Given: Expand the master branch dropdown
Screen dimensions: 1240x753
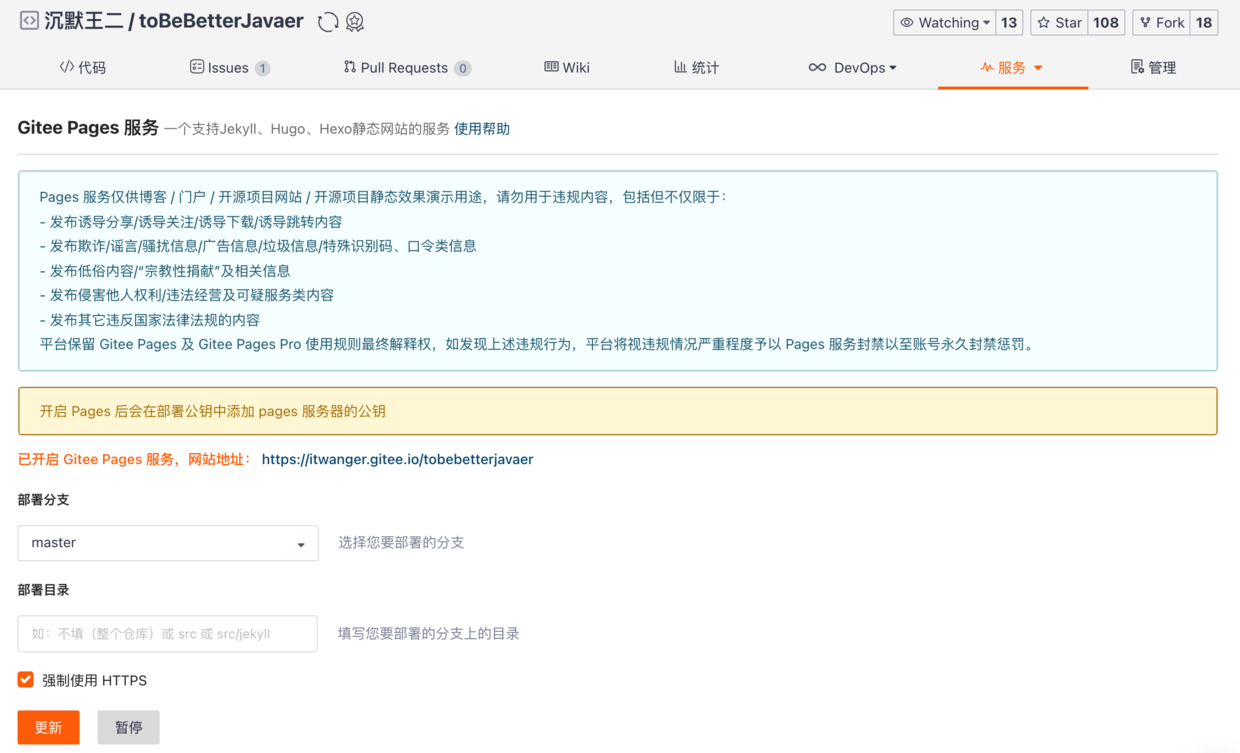Looking at the screenshot, I should [x=168, y=543].
